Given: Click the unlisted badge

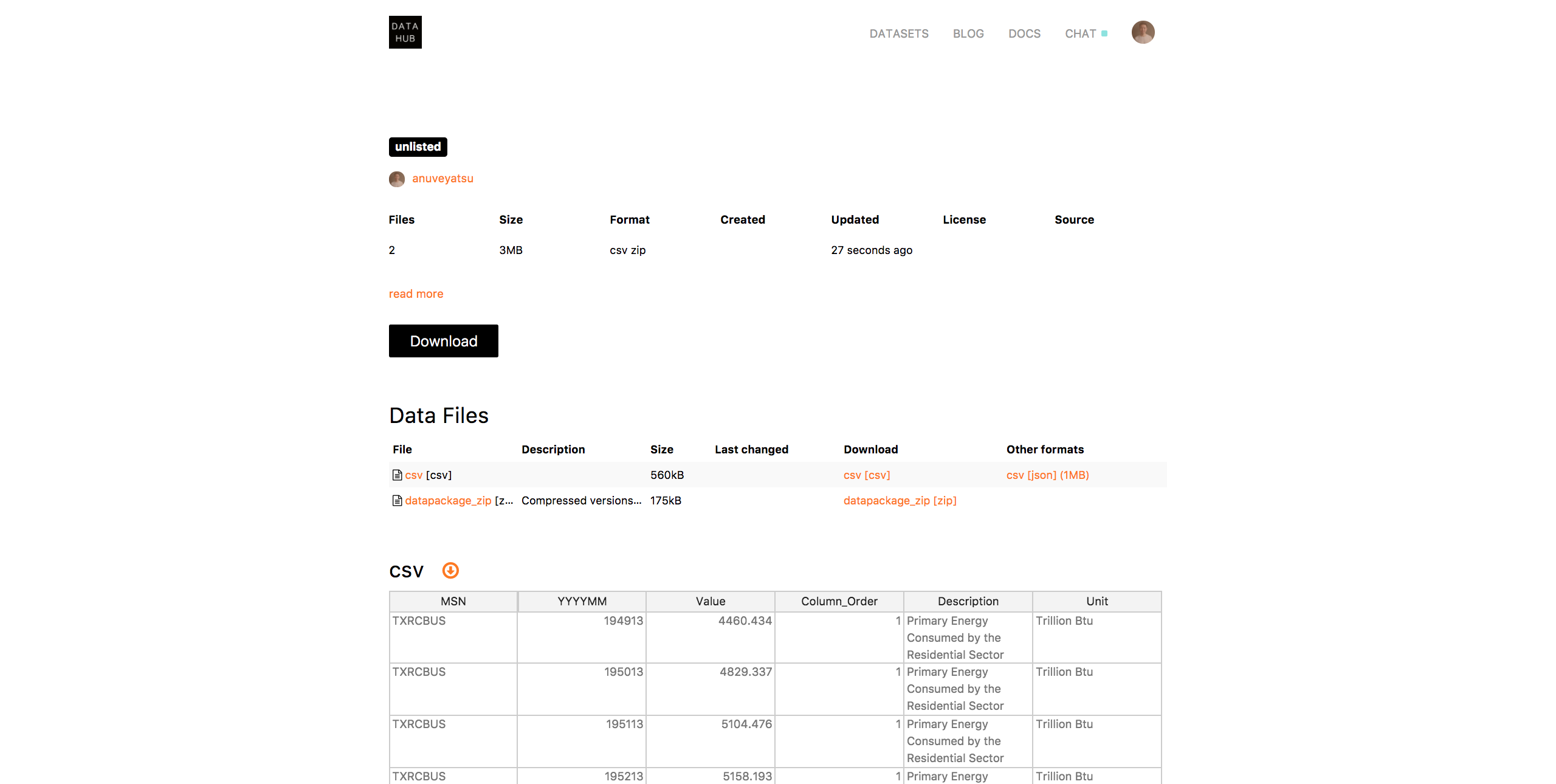Looking at the screenshot, I should (418, 147).
